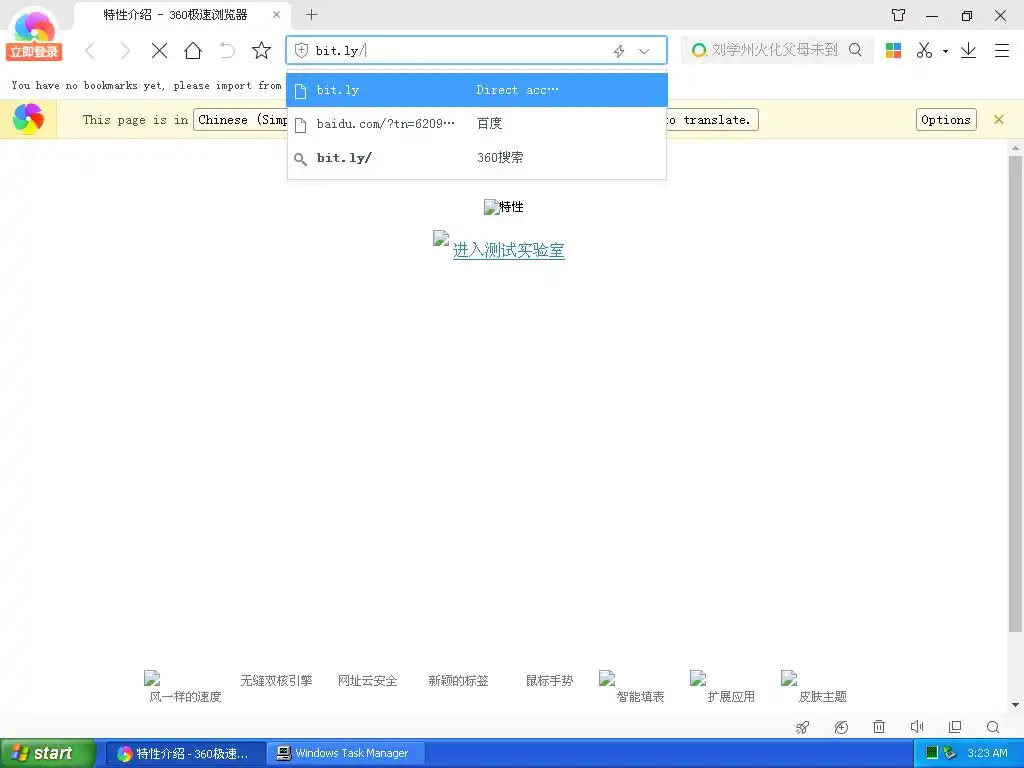Click the scrollbar down arrow
This screenshot has height=768, width=1024.
(x=1015, y=705)
